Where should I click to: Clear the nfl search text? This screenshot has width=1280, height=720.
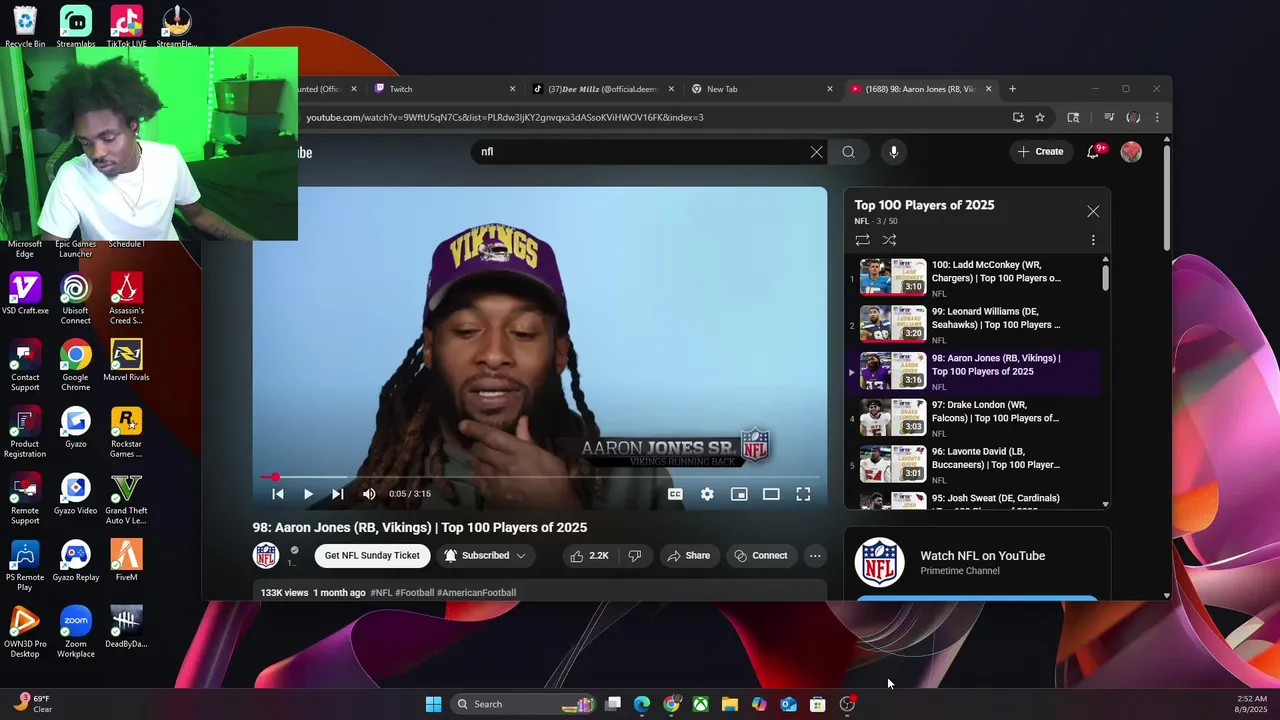817,152
